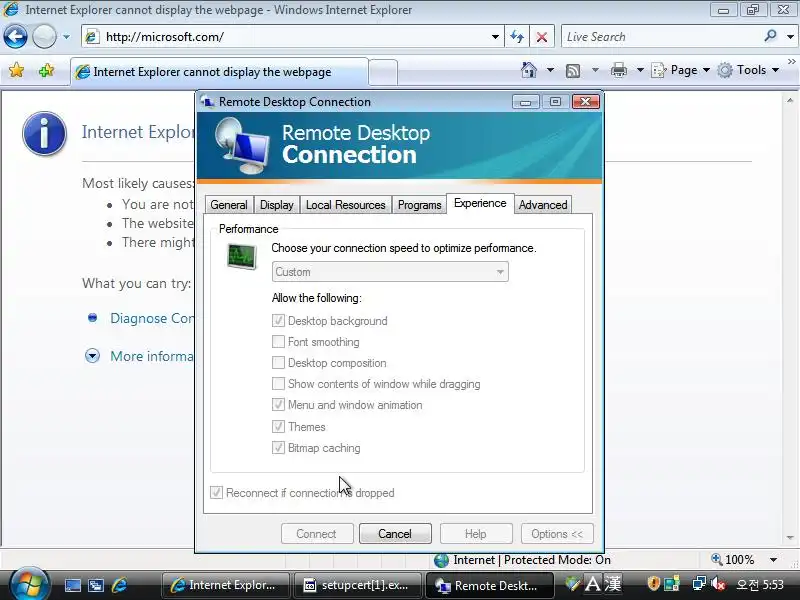
Task: Launch Internet Explorer from quick launch
Action: (119, 585)
